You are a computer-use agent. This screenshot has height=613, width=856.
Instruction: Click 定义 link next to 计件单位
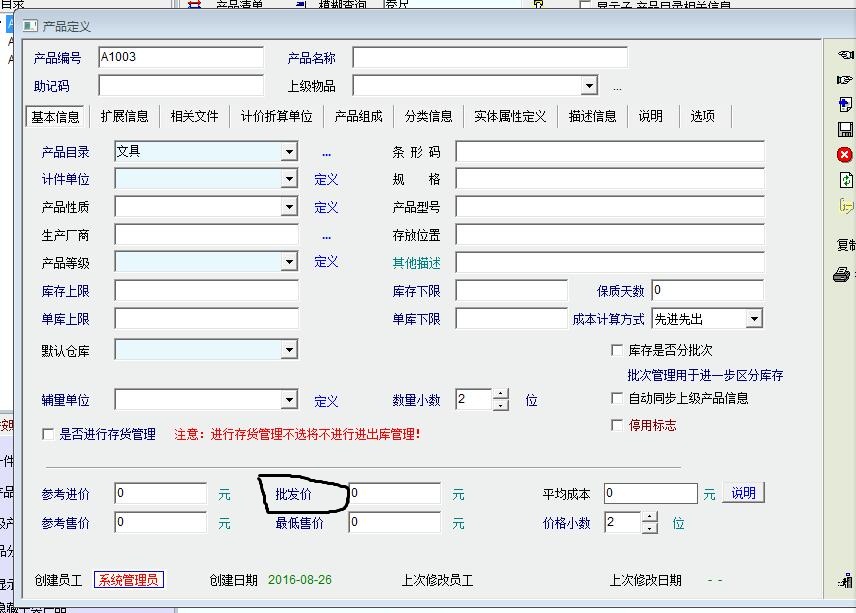click(x=326, y=180)
